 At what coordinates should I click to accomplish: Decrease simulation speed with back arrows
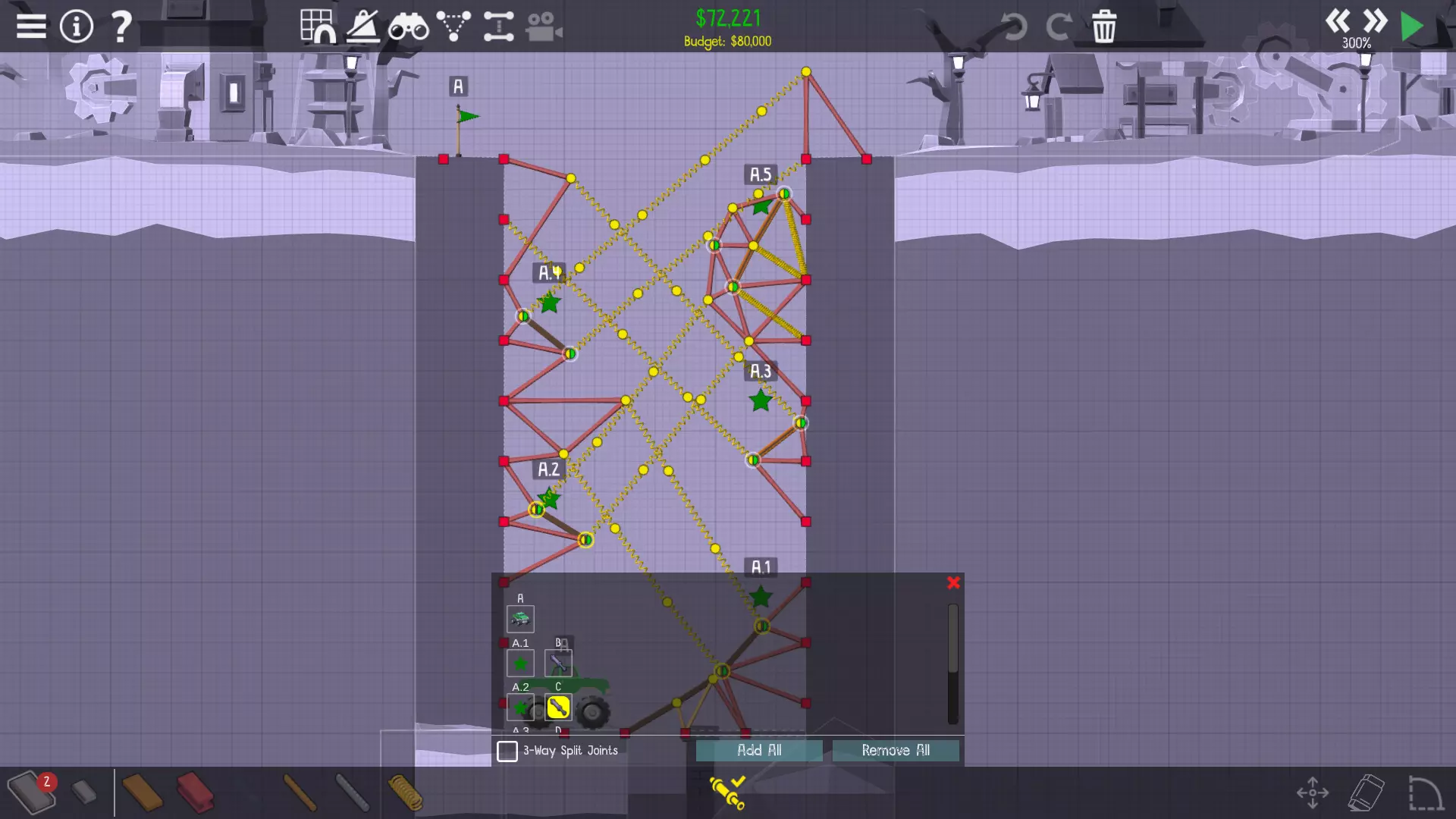[x=1338, y=20]
